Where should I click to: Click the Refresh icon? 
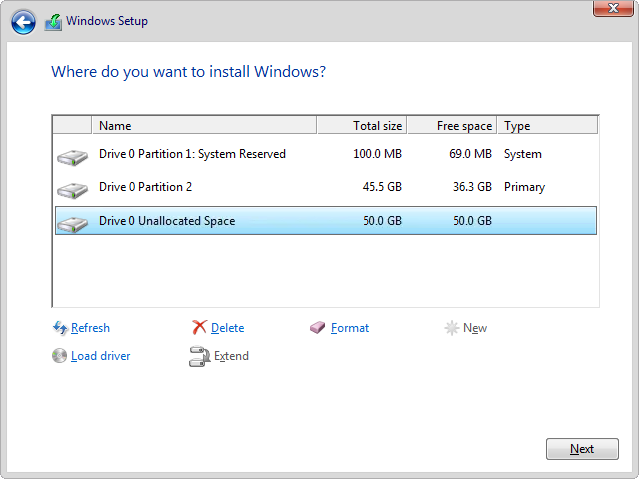click(x=59, y=328)
